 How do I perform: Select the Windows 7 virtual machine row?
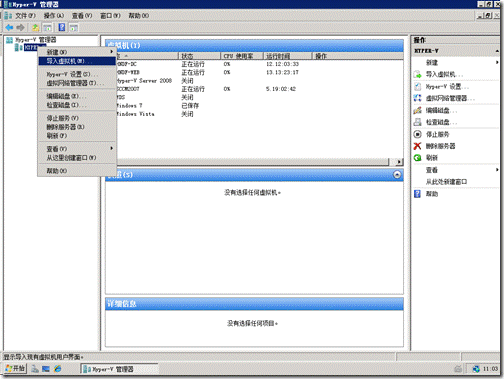click(259, 106)
